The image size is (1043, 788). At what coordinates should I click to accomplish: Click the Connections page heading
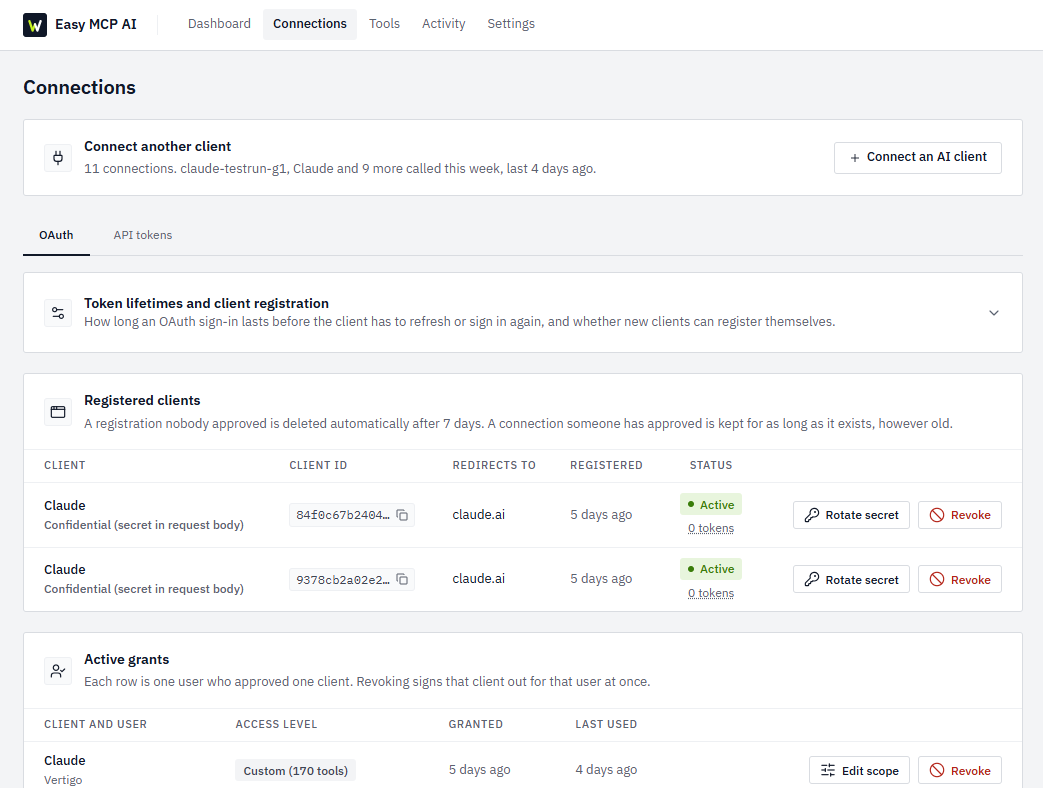point(79,88)
